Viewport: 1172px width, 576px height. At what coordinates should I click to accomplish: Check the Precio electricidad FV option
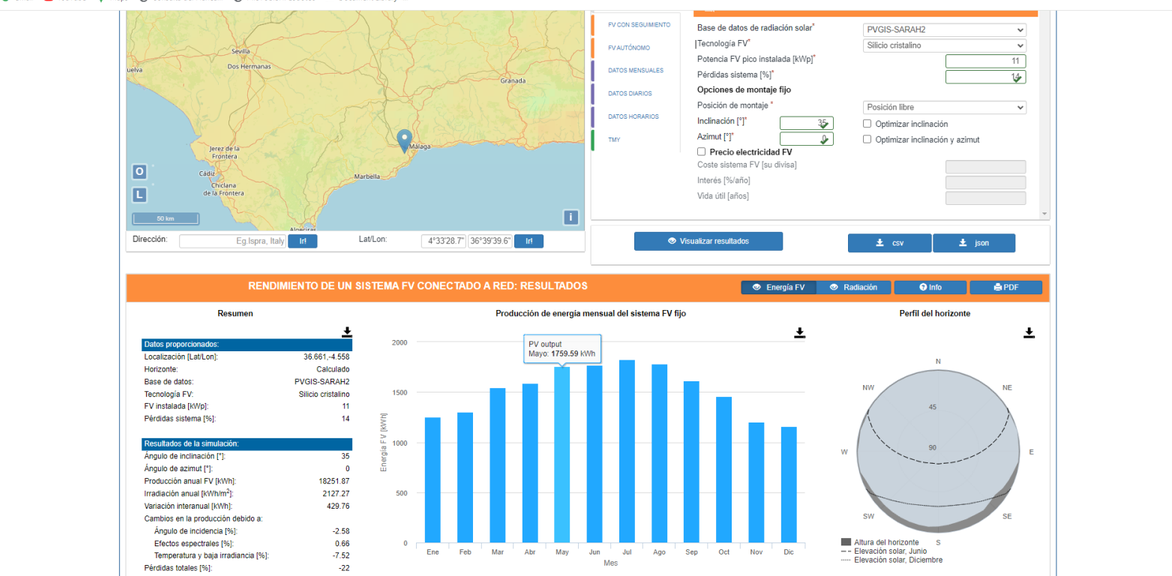(x=702, y=152)
